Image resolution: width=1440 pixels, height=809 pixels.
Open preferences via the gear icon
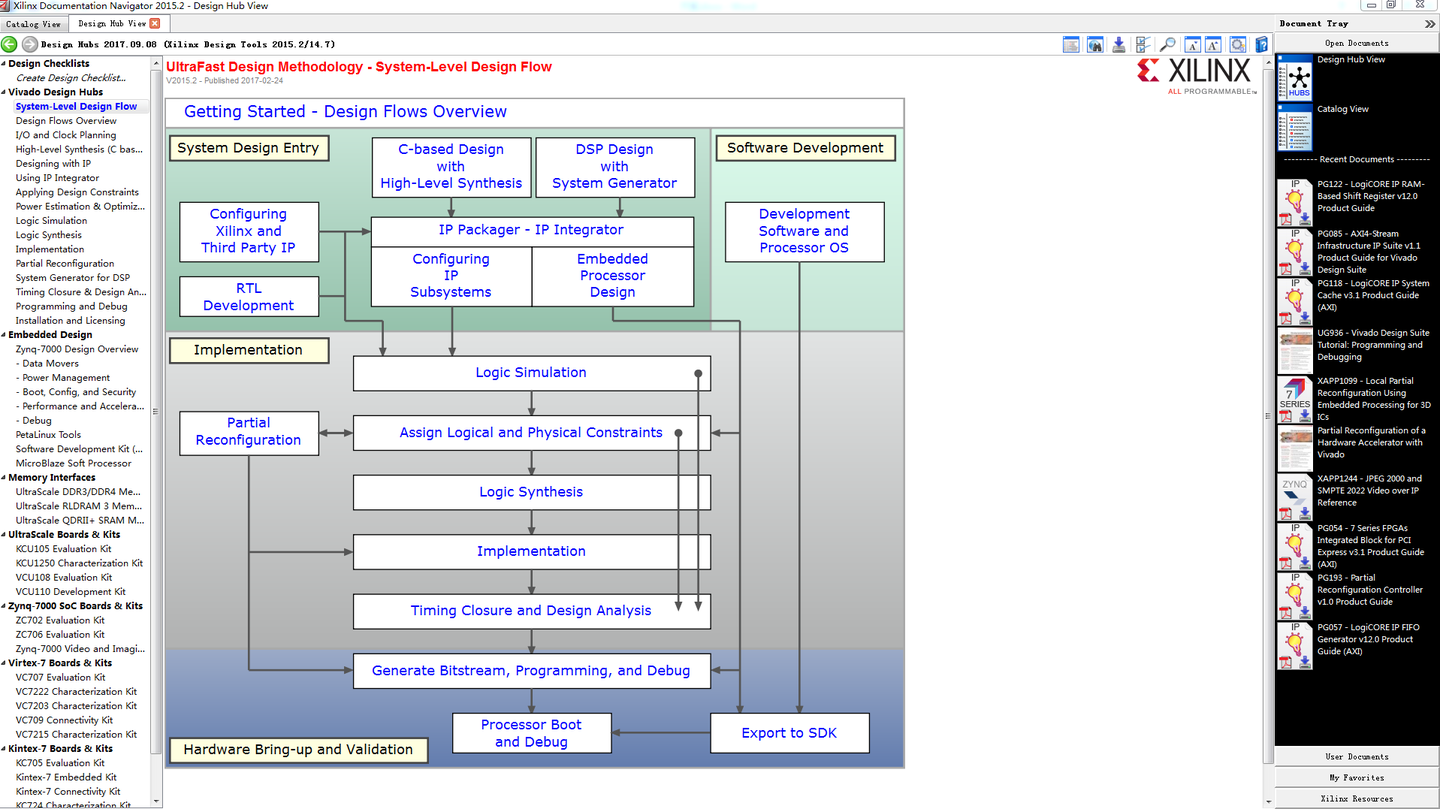[1238, 44]
